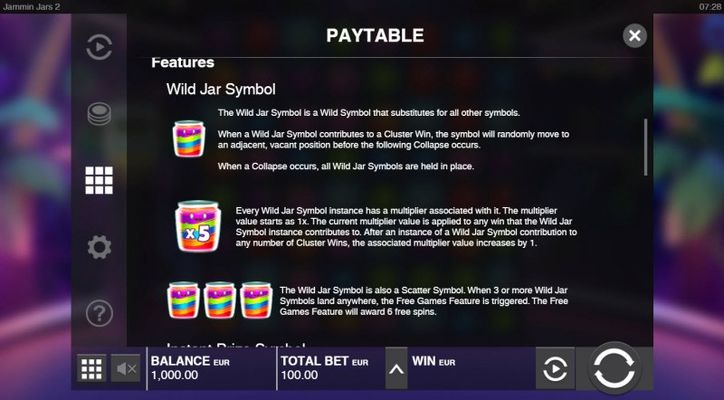This screenshot has height=400, width=724.
Task: Select the paytable grid icon in the sidebar
Action: pyautogui.click(x=99, y=180)
